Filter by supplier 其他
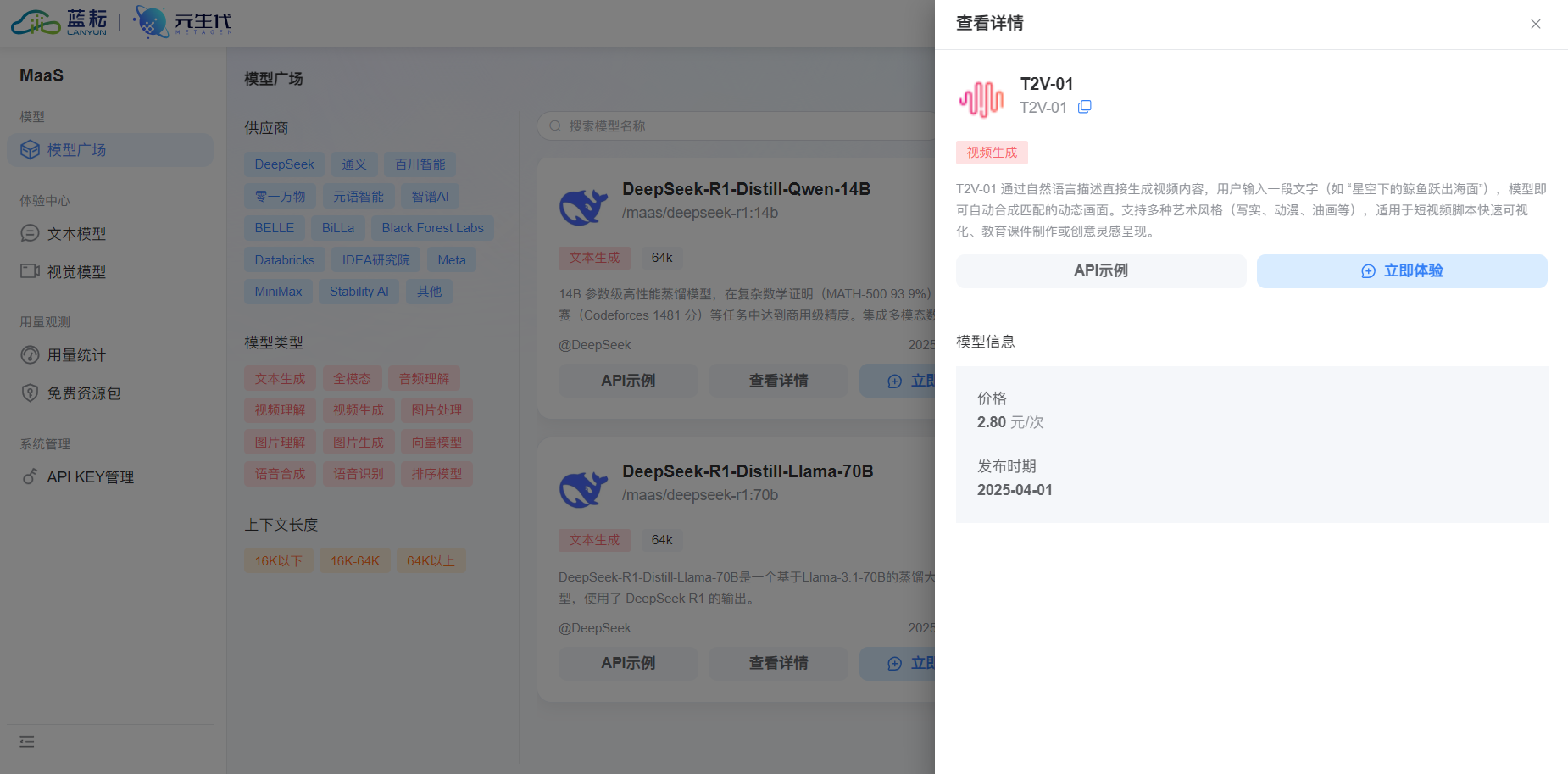The width and height of the screenshot is (1568, 774). pos(429,292)
